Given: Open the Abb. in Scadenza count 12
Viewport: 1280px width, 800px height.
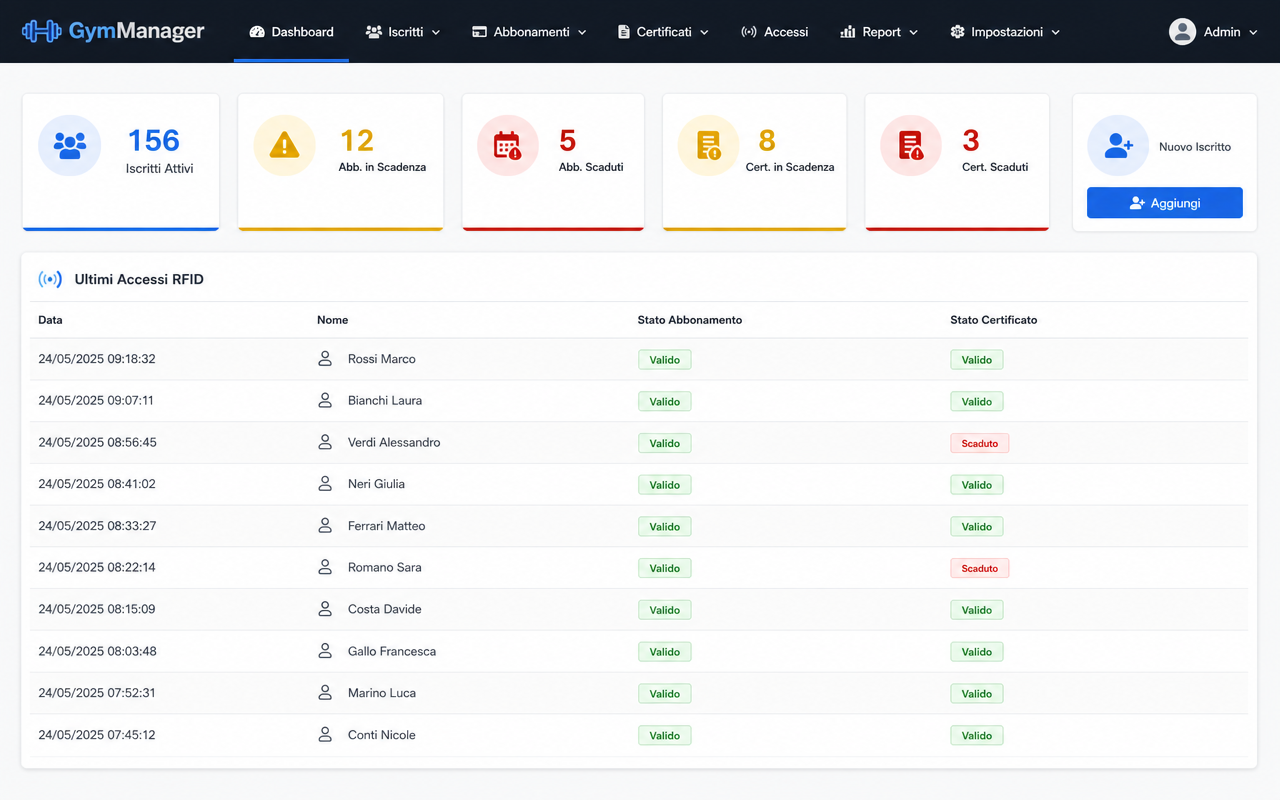Looking at the screenshot, I should pyautogui.click(x=357, y=140).
